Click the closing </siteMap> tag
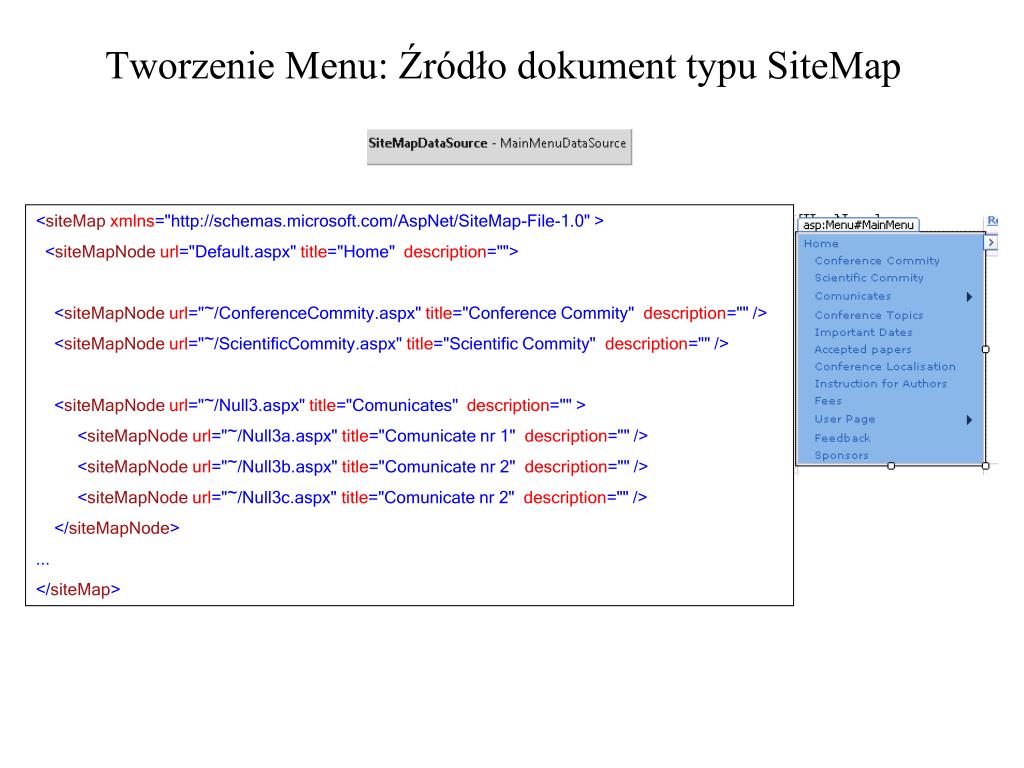The width and height of the screenshot is (1024, 768). point(78,590)
